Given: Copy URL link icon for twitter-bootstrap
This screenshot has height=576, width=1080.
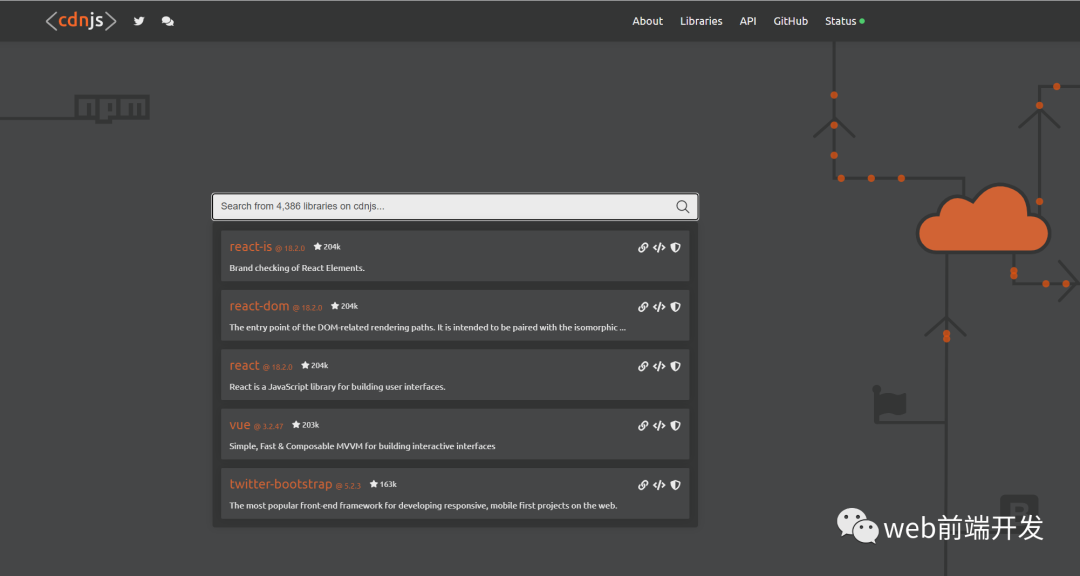Looking at the screenshot, I should point(643,484).
